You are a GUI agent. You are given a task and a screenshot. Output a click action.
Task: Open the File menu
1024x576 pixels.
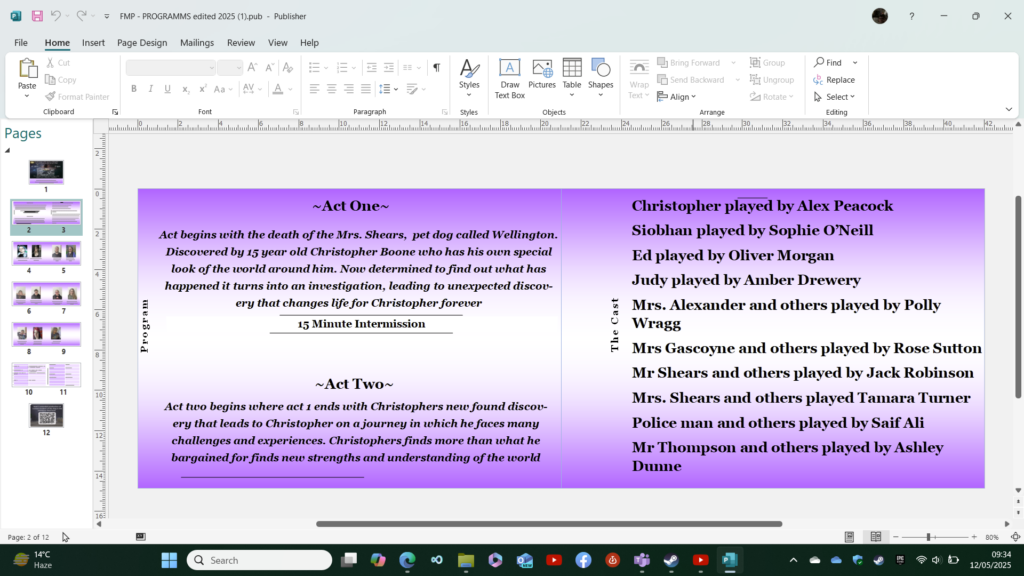21,42
